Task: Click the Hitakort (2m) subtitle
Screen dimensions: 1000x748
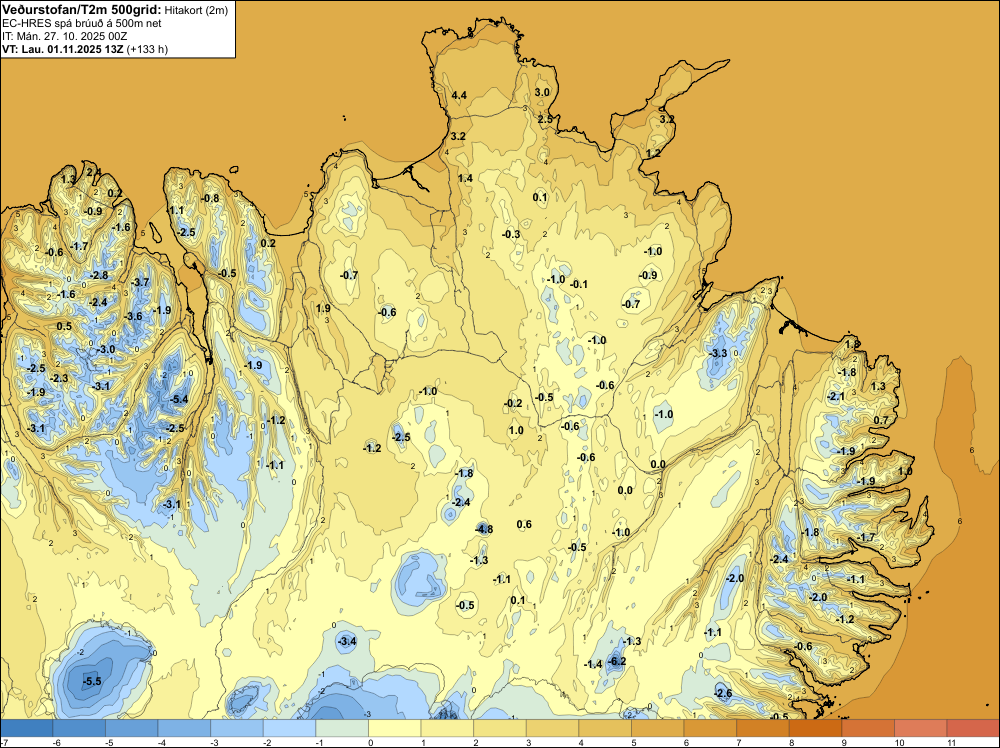Action: tap(195, 10)
